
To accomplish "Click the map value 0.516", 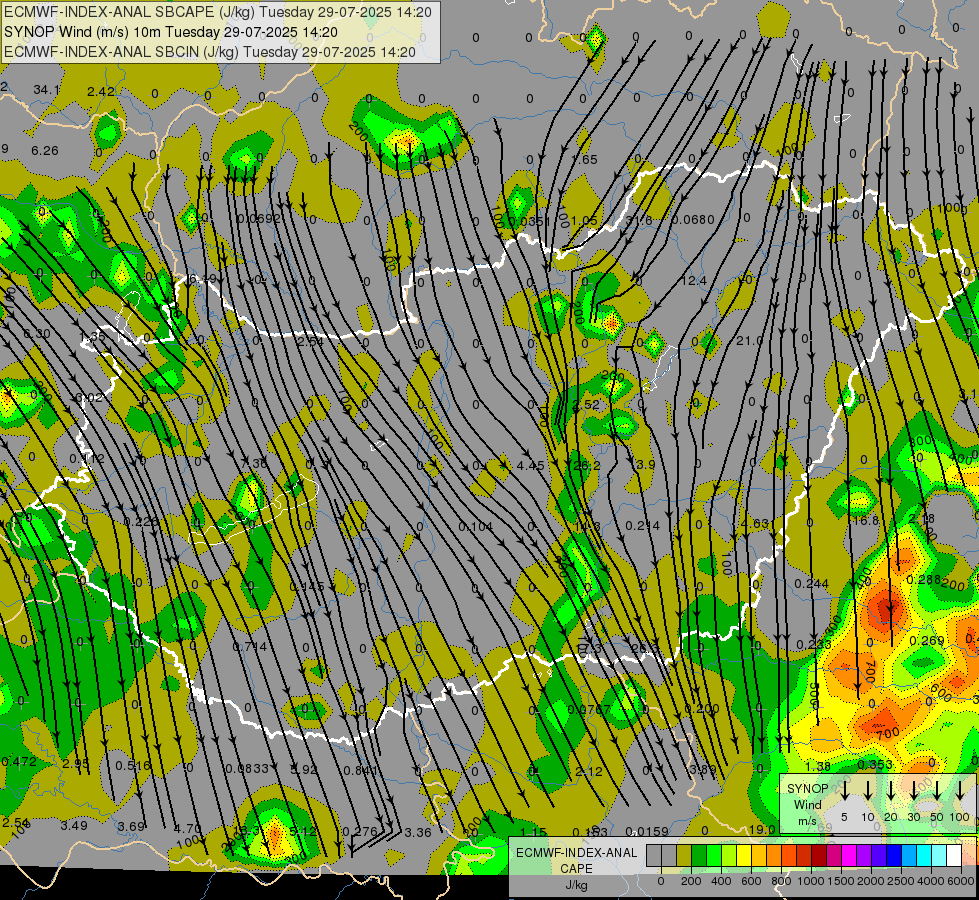I will (133, 765).
